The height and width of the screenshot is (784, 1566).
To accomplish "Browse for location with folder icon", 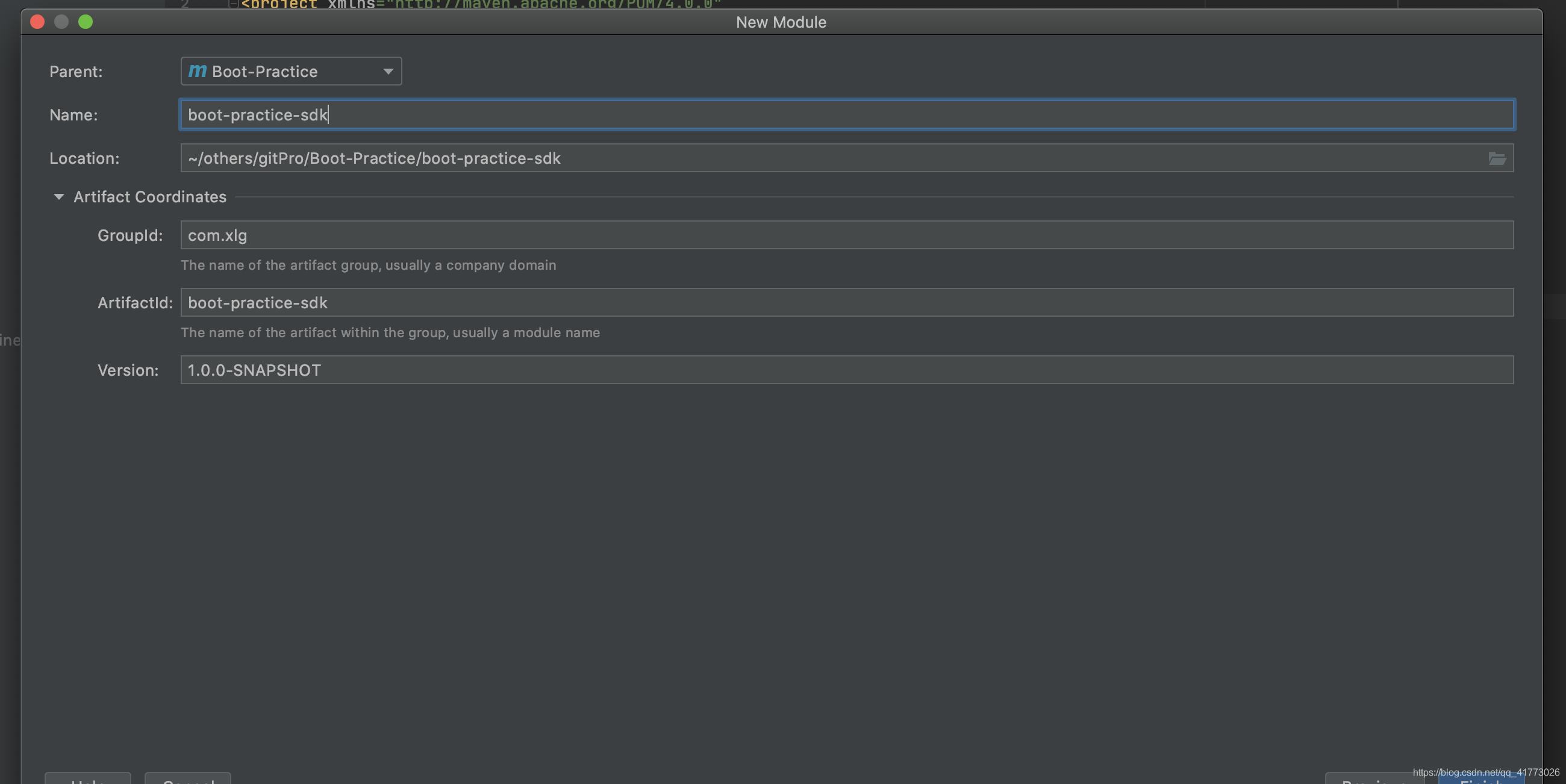I will (x=1497, y=158).
